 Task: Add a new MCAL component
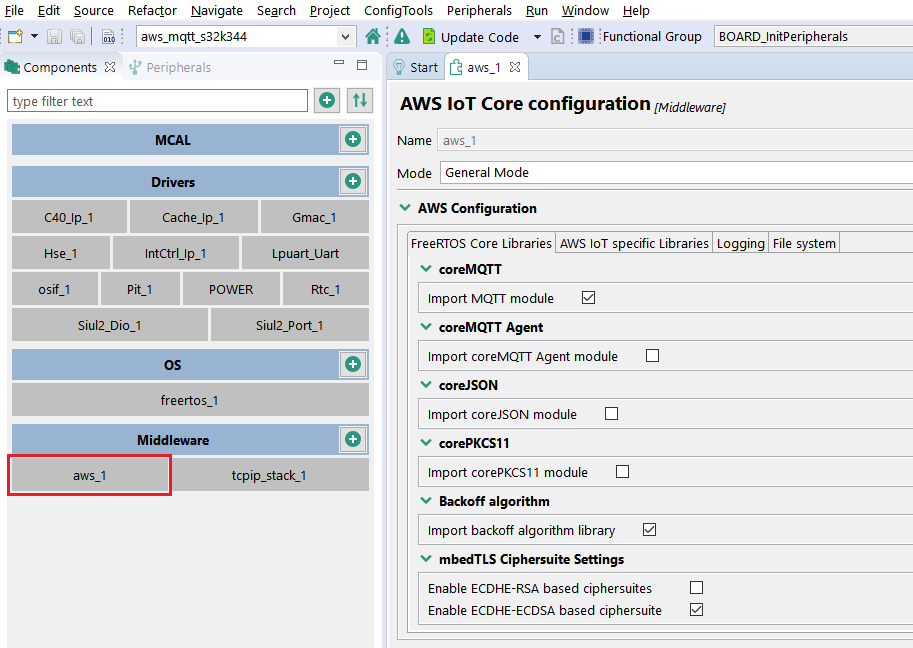pos(353,140)
